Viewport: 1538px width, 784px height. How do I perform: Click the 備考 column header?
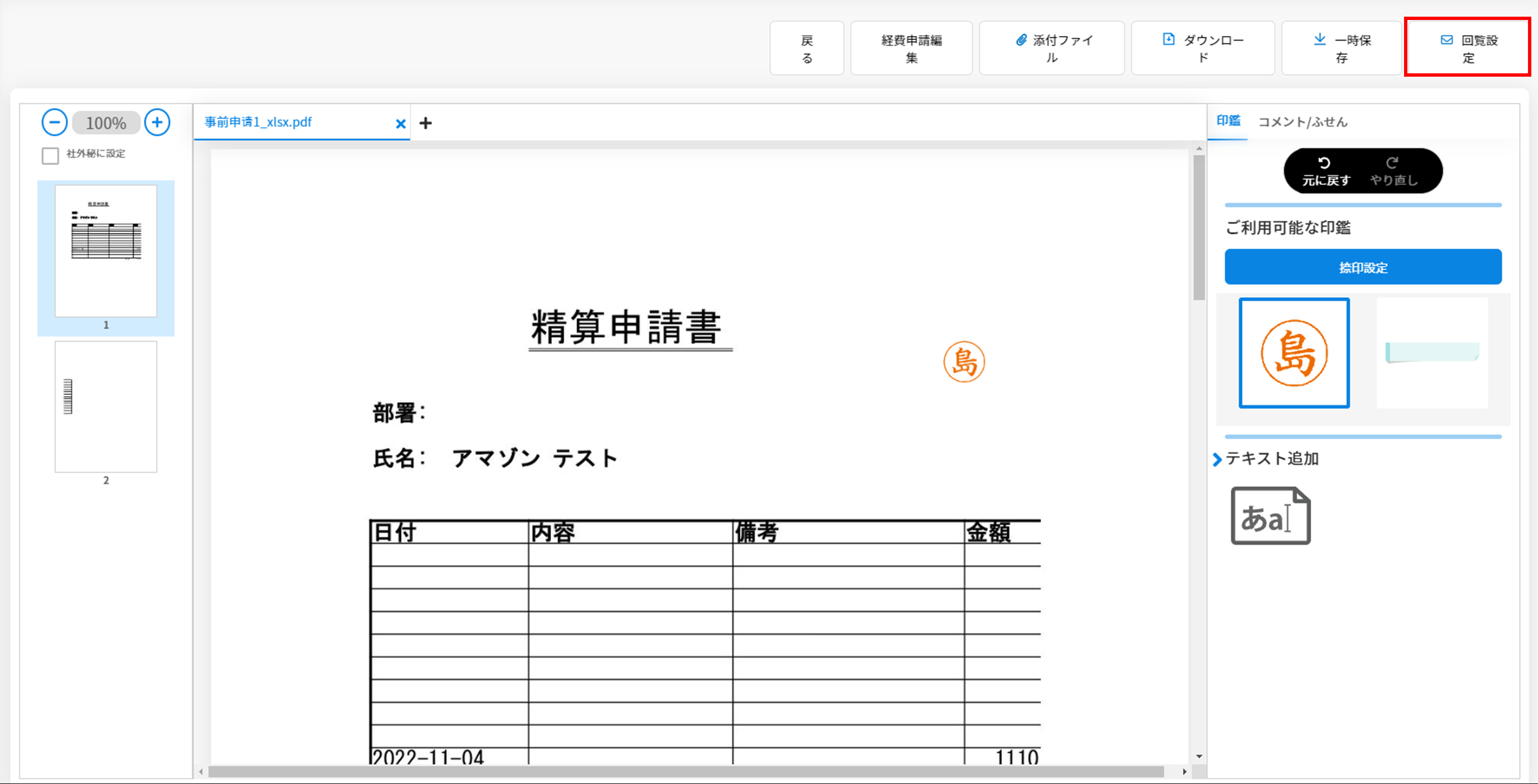pos(756,532)
